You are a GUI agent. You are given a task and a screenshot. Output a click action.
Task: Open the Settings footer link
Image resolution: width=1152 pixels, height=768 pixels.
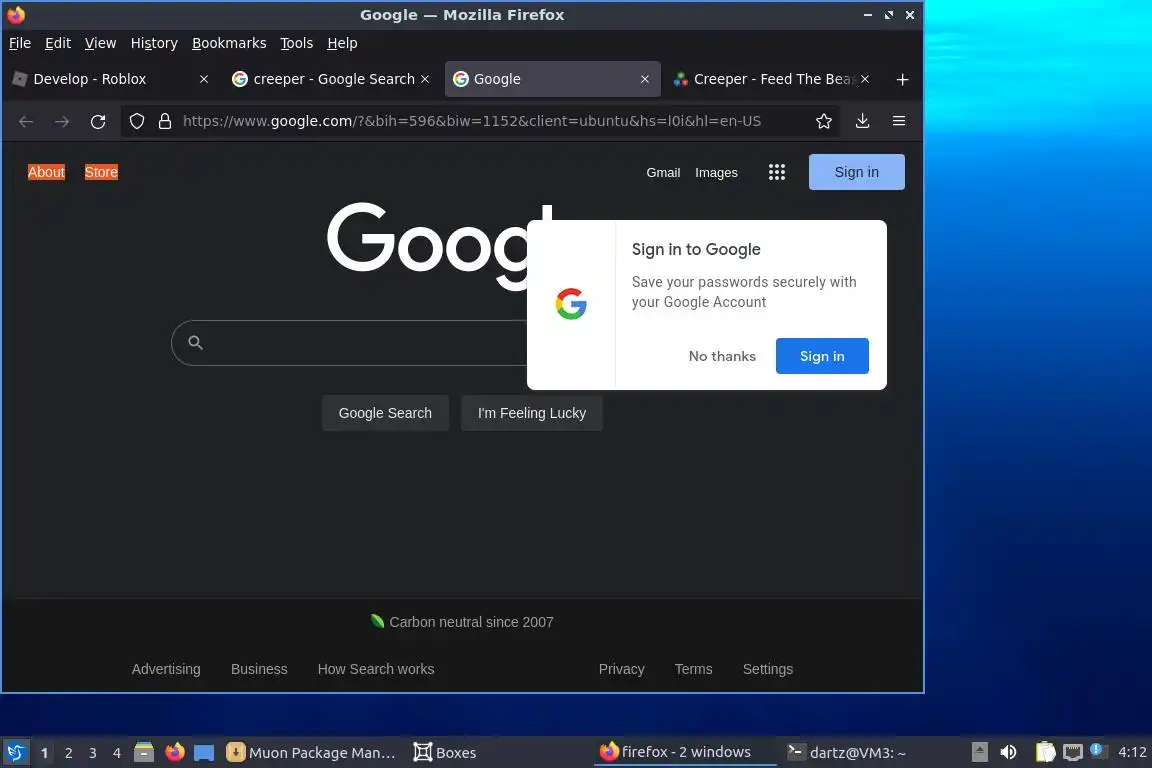768,669
